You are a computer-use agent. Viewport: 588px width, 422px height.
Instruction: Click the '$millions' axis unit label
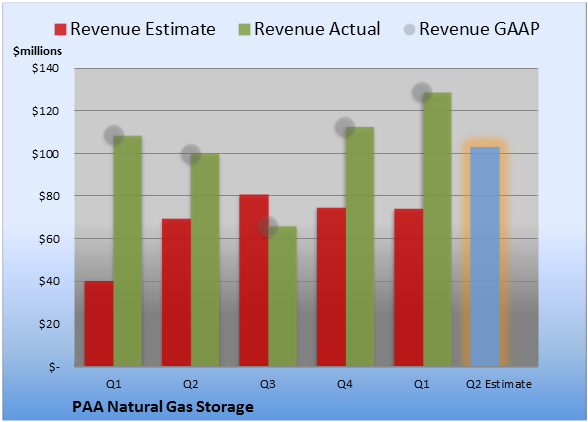(x=37, y=51)
